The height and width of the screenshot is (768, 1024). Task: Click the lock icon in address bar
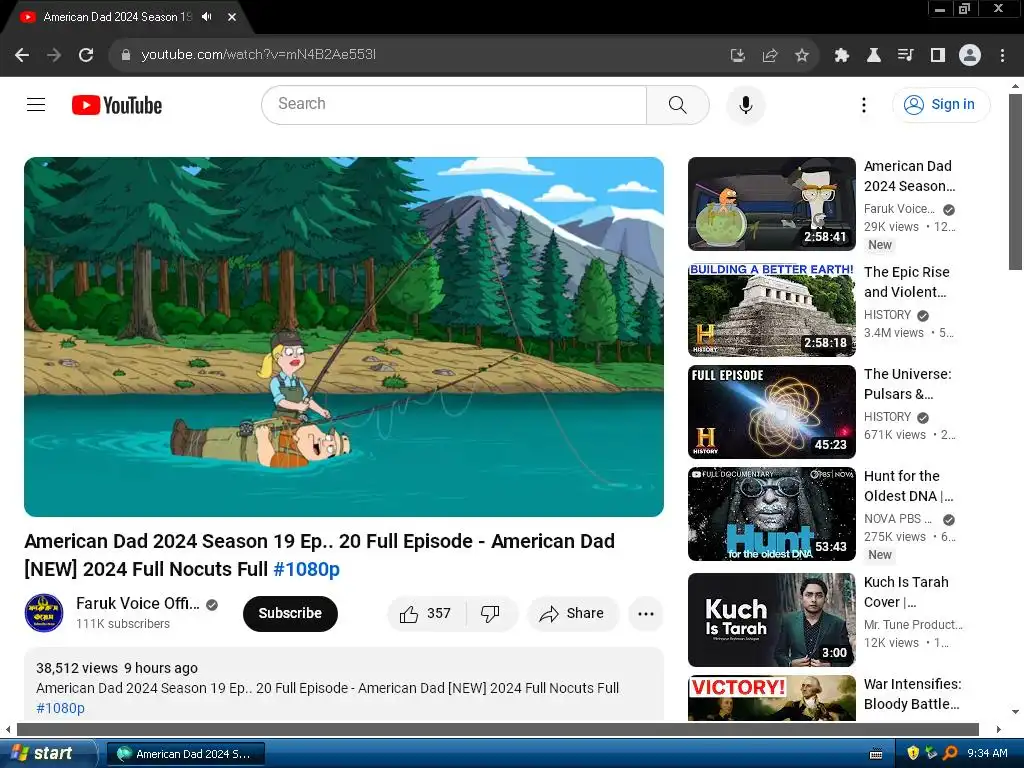point(126,55)
